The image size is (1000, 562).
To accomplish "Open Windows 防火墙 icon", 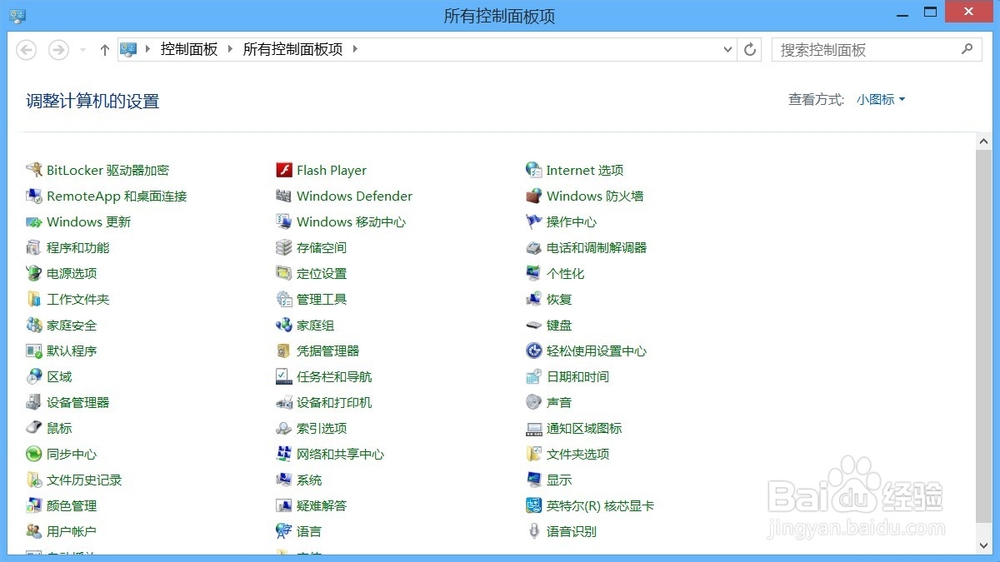I will (x=534, y=196).
